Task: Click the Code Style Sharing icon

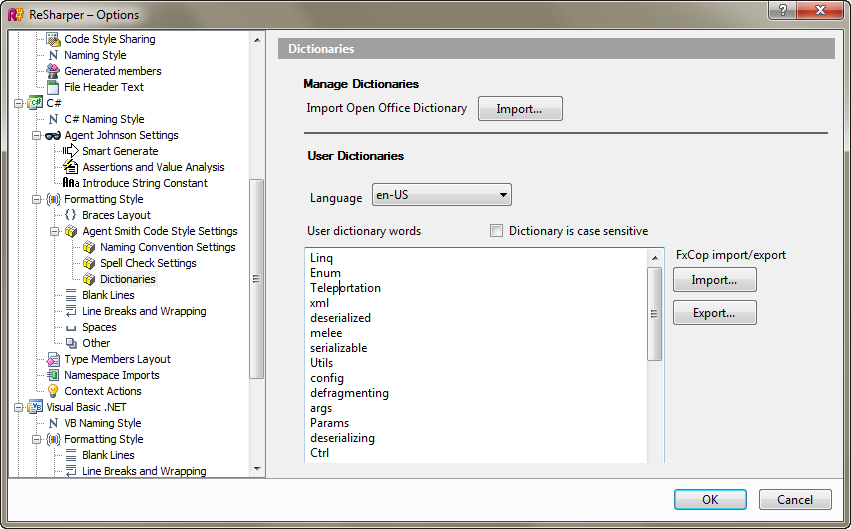Action: coord(53,39)
